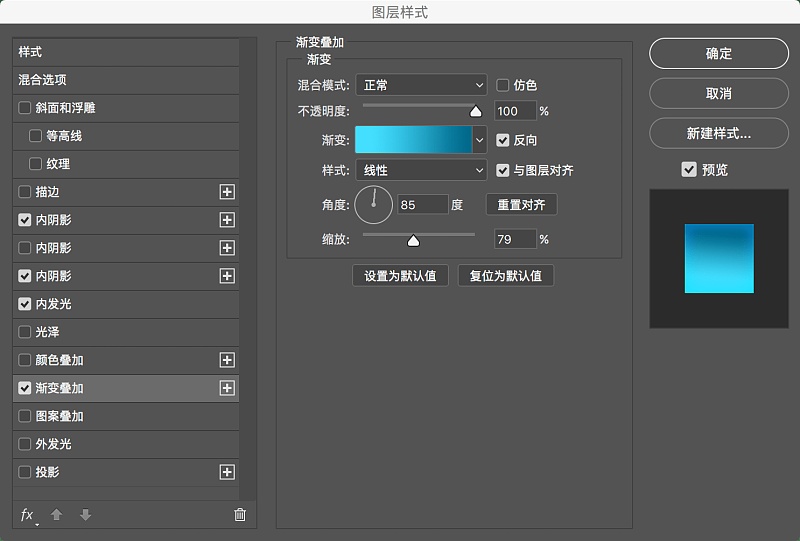Move effect down with the down arrow icon
This screenshot has height=541, width=800.
(x=86, y=514)
